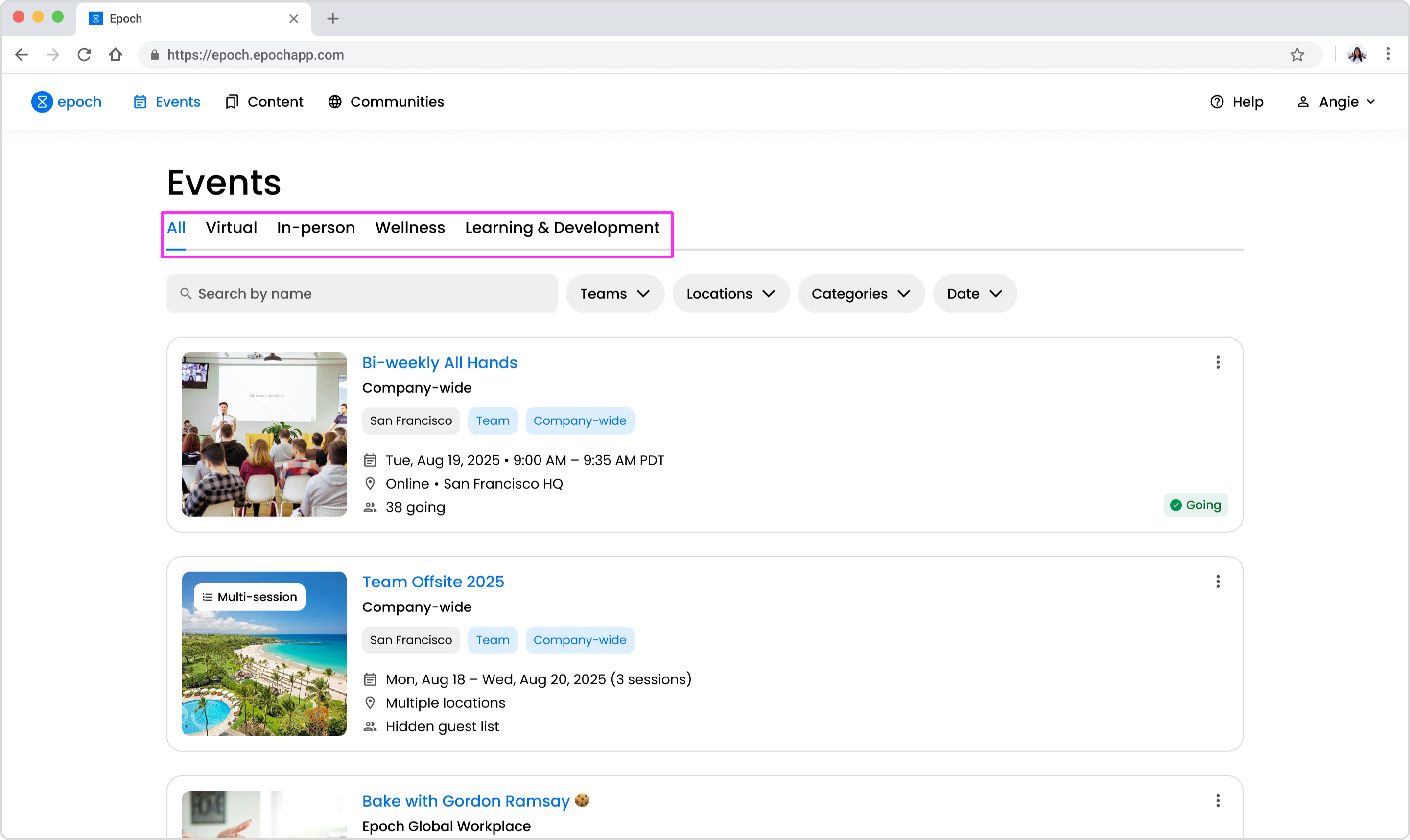1410x840 pixels.
Task: Open more options for Bake with Gordon Ramsay
Action: [1218, 801]
